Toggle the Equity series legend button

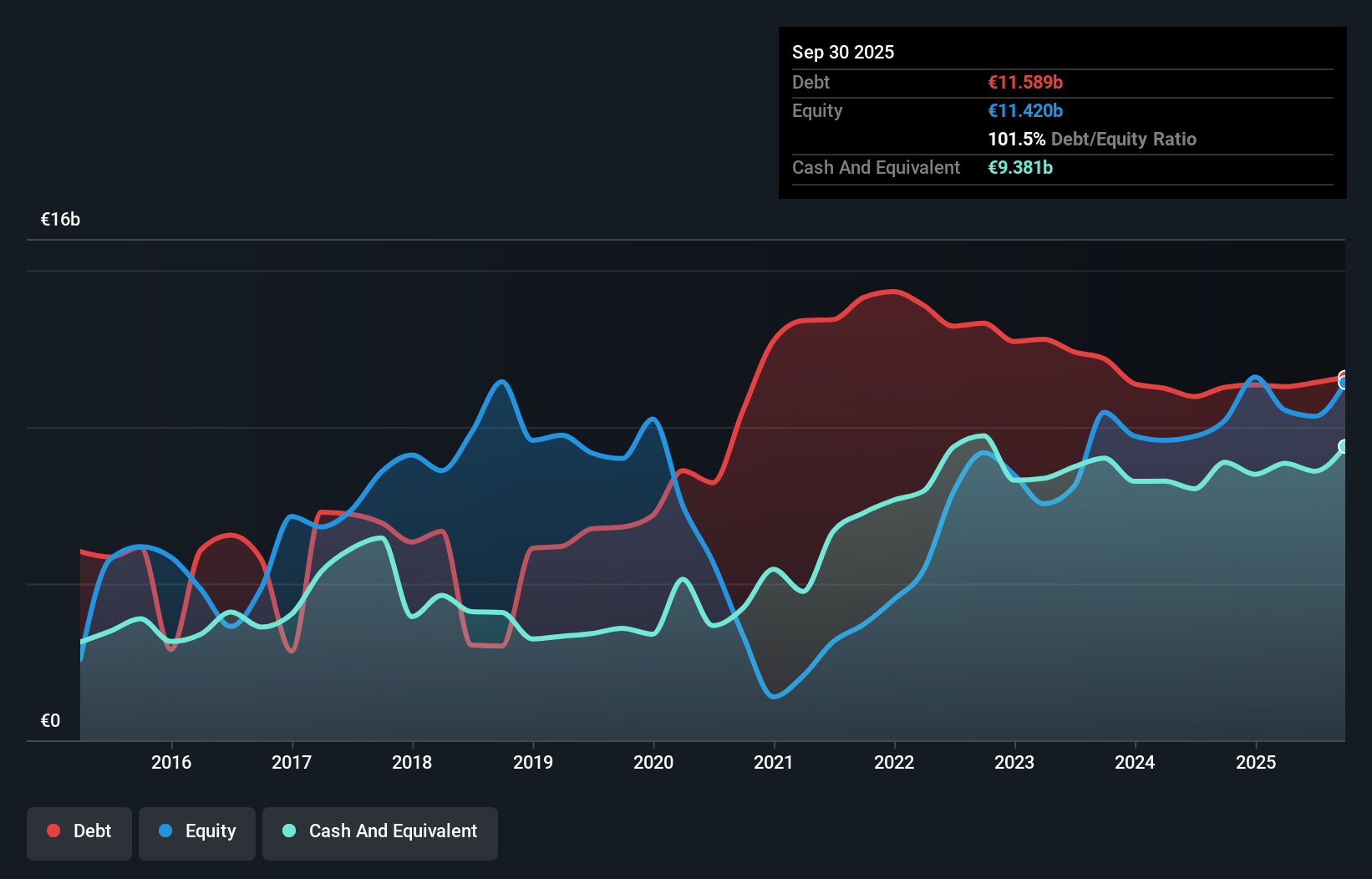pyautogui.click(x=197, y=833)
